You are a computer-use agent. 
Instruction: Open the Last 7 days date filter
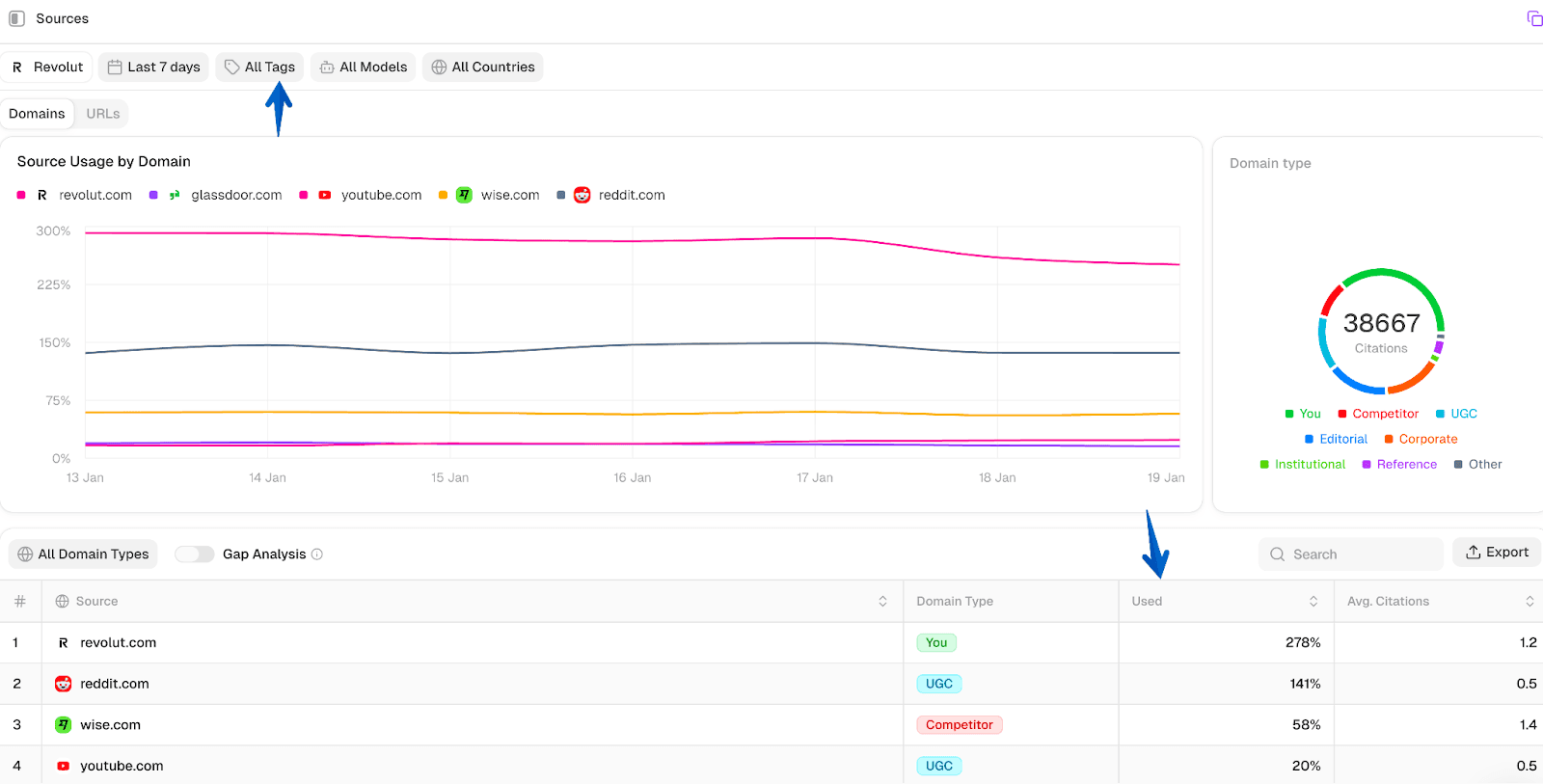coord(153,67)
